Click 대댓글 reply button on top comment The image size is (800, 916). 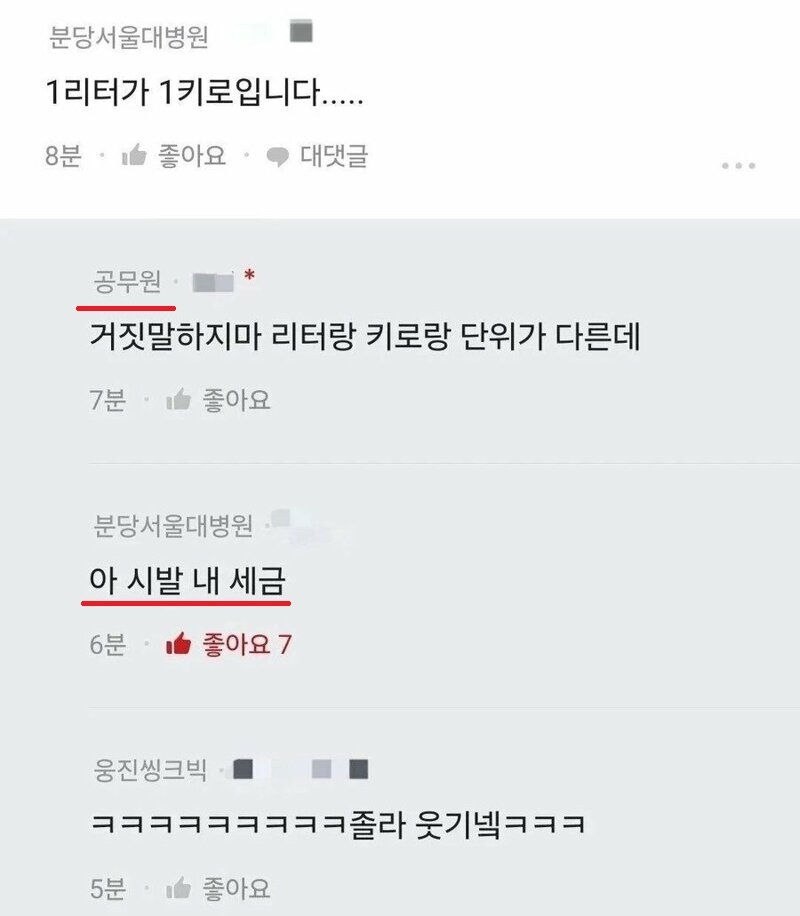[334, 155]
